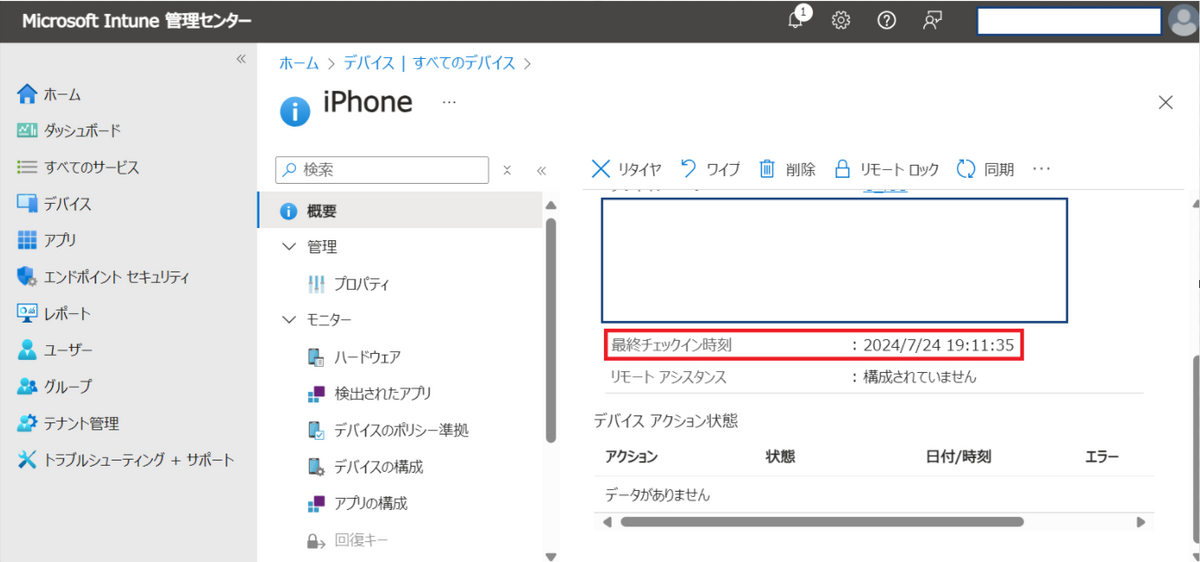Image resolution: width=1200 pixels, height=562 pixels.
Task: Collapse the left navigation with double-chevron
Action: click(x=241, y=59)
